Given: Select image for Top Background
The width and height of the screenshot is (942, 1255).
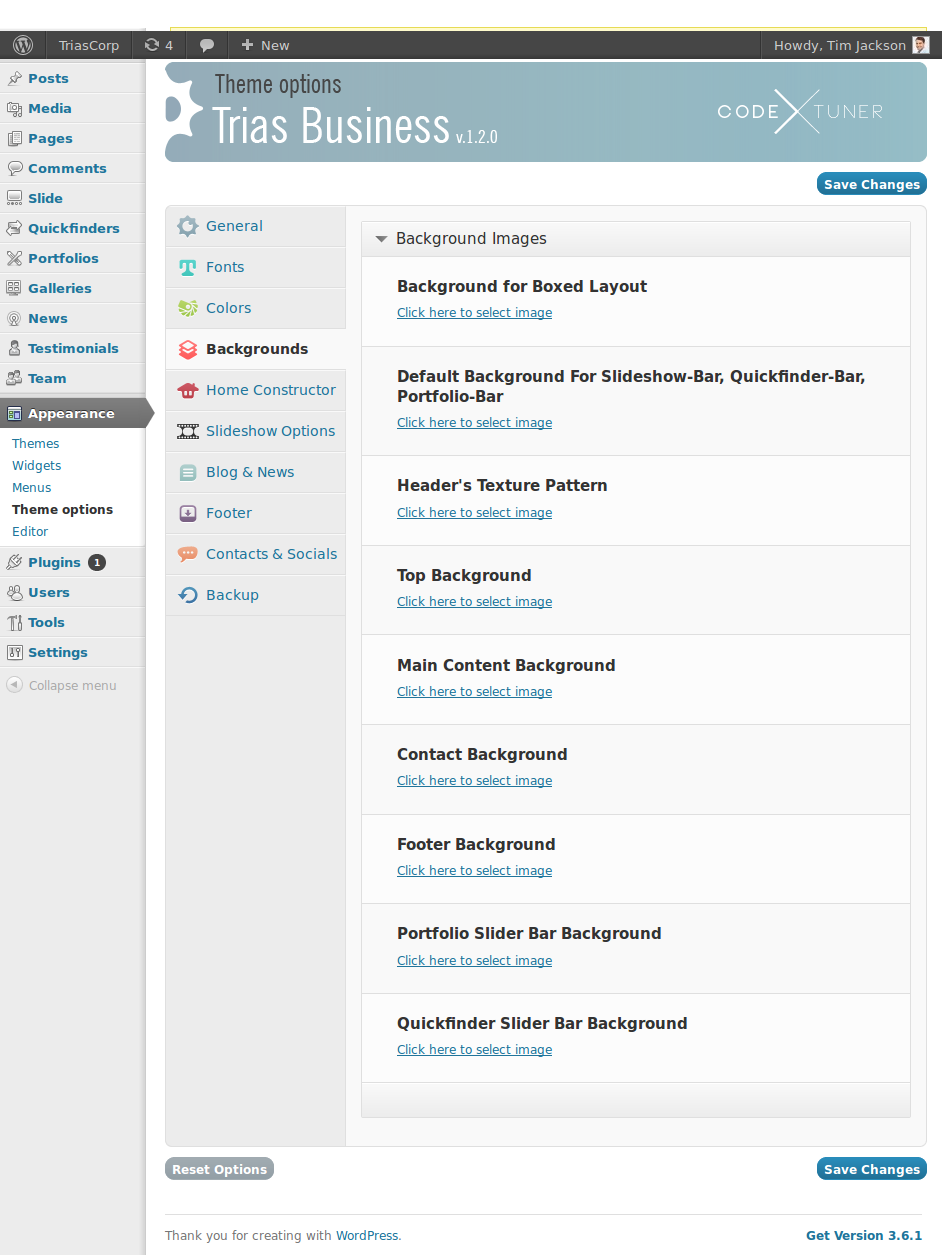Looking at the screenshot, I should tap(474, 602).
